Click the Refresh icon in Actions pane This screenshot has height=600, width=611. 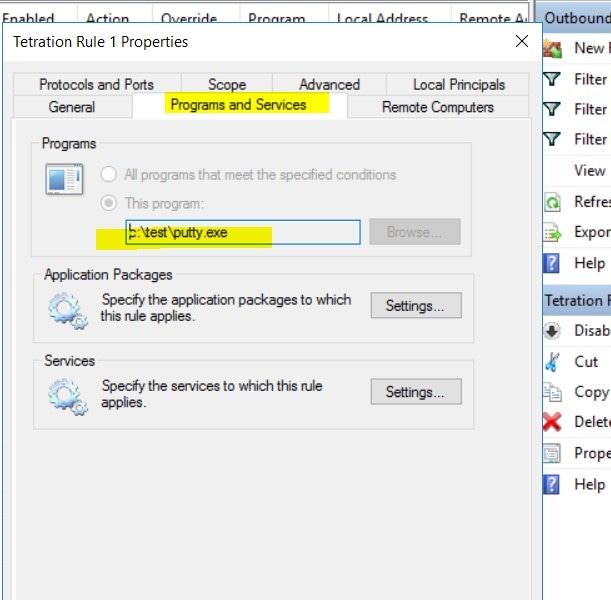point(552,203)
